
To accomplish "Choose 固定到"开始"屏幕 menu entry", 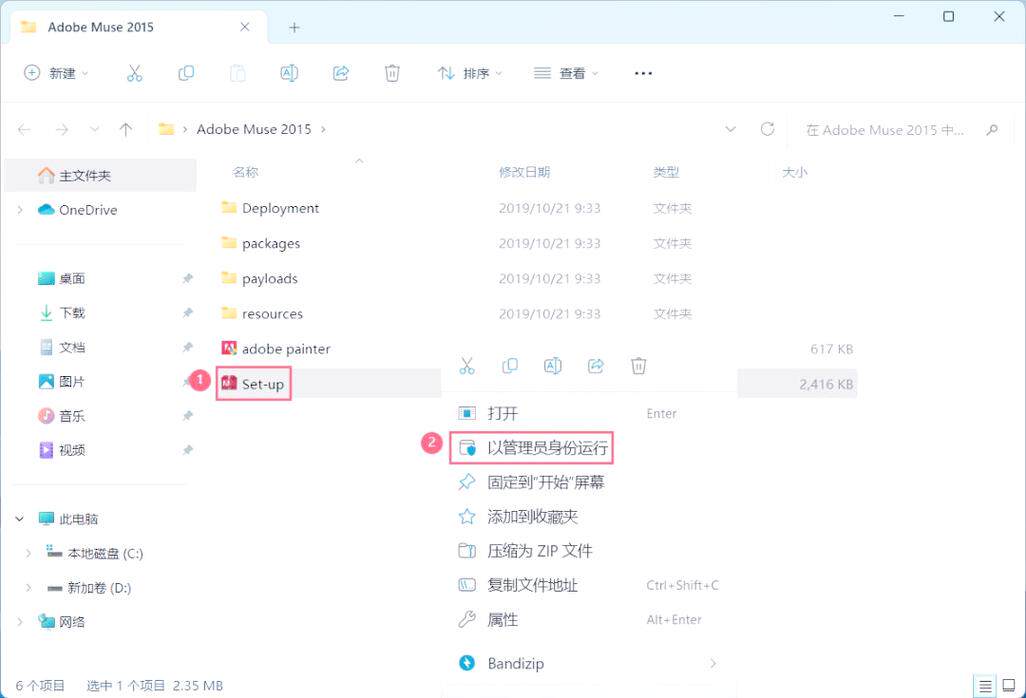I will (x=588, y=482).
